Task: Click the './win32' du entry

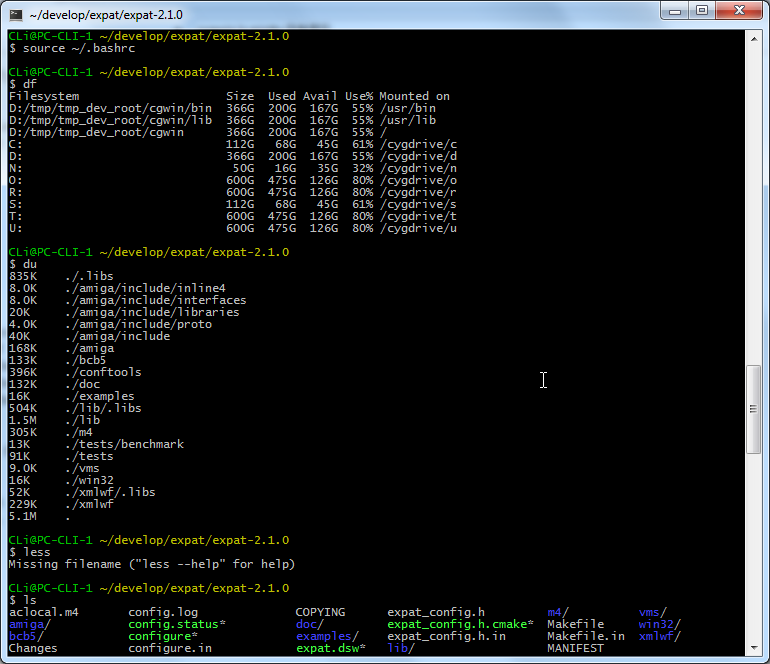Action: [89, 480]
